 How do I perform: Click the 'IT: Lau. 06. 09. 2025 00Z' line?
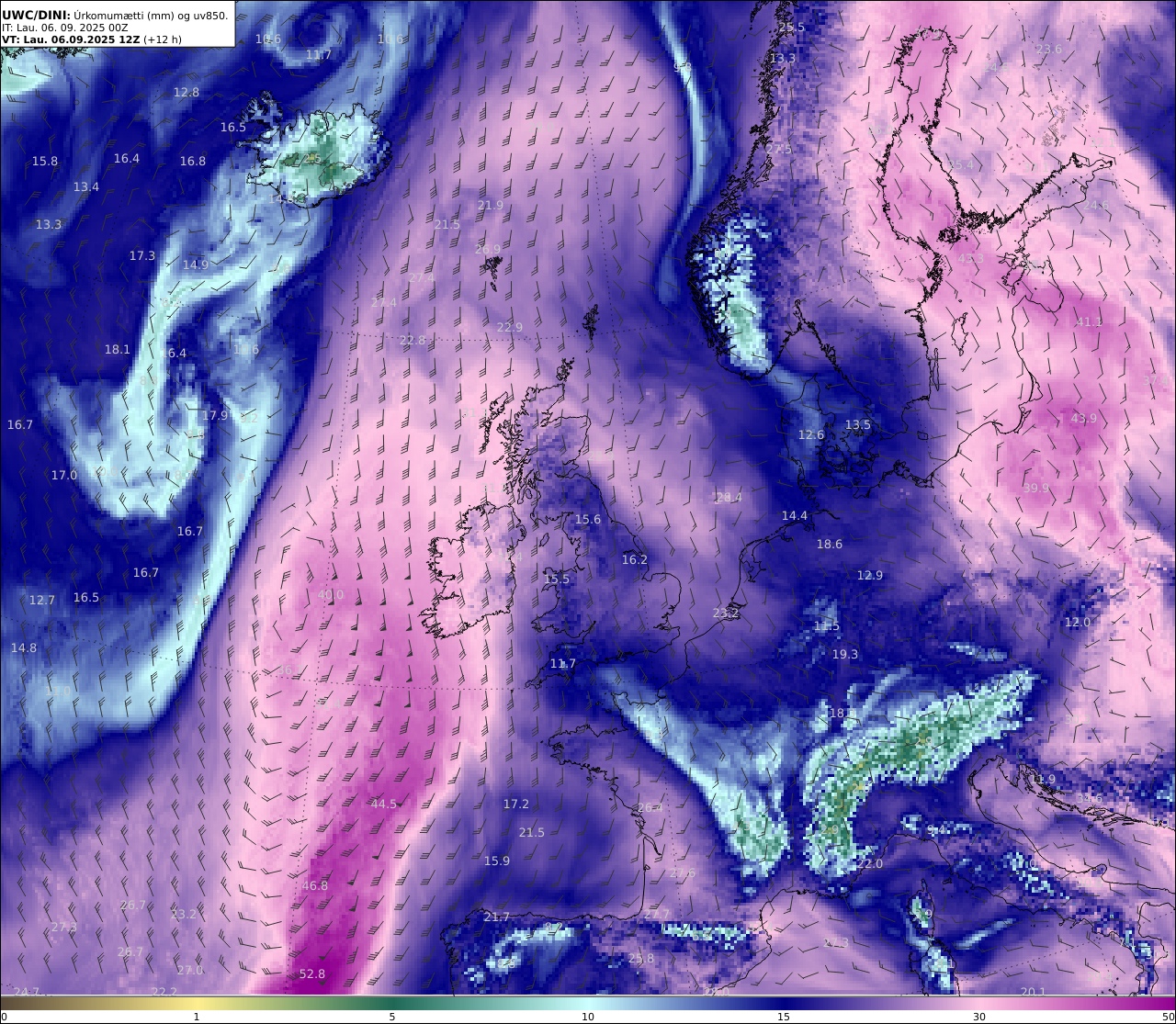[x=64, y=28]
